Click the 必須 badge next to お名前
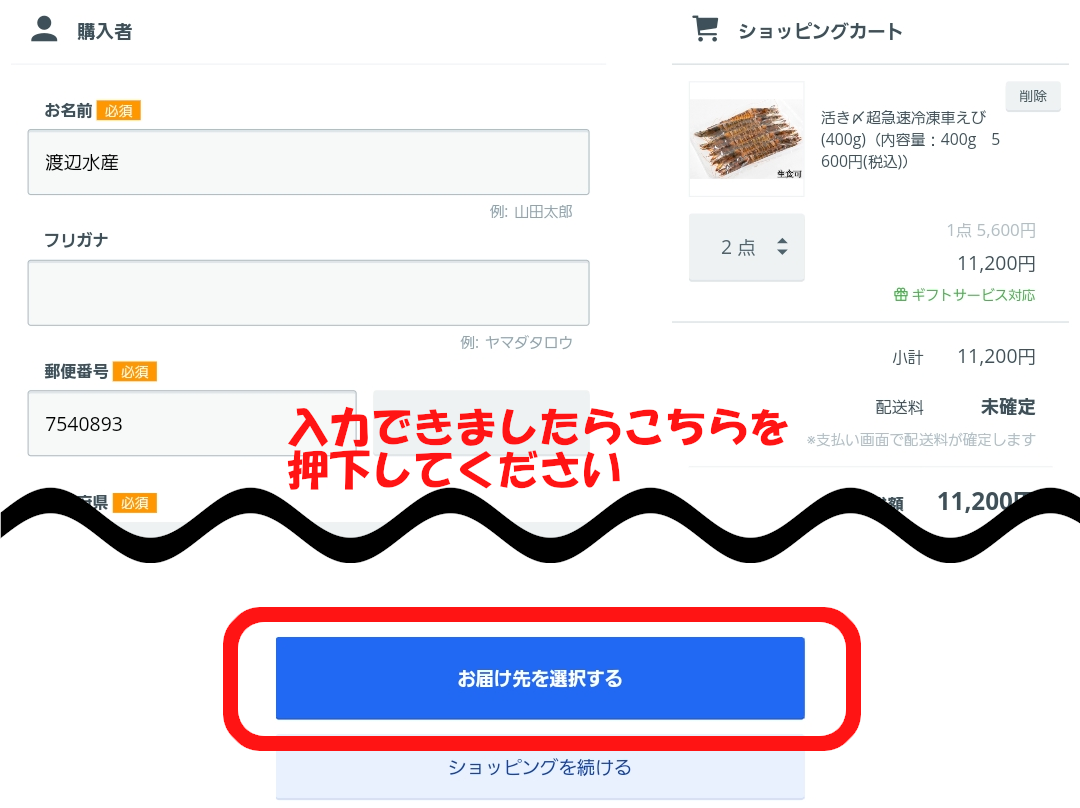Viewport: 1080px width, 808px height. click(118, 110)
